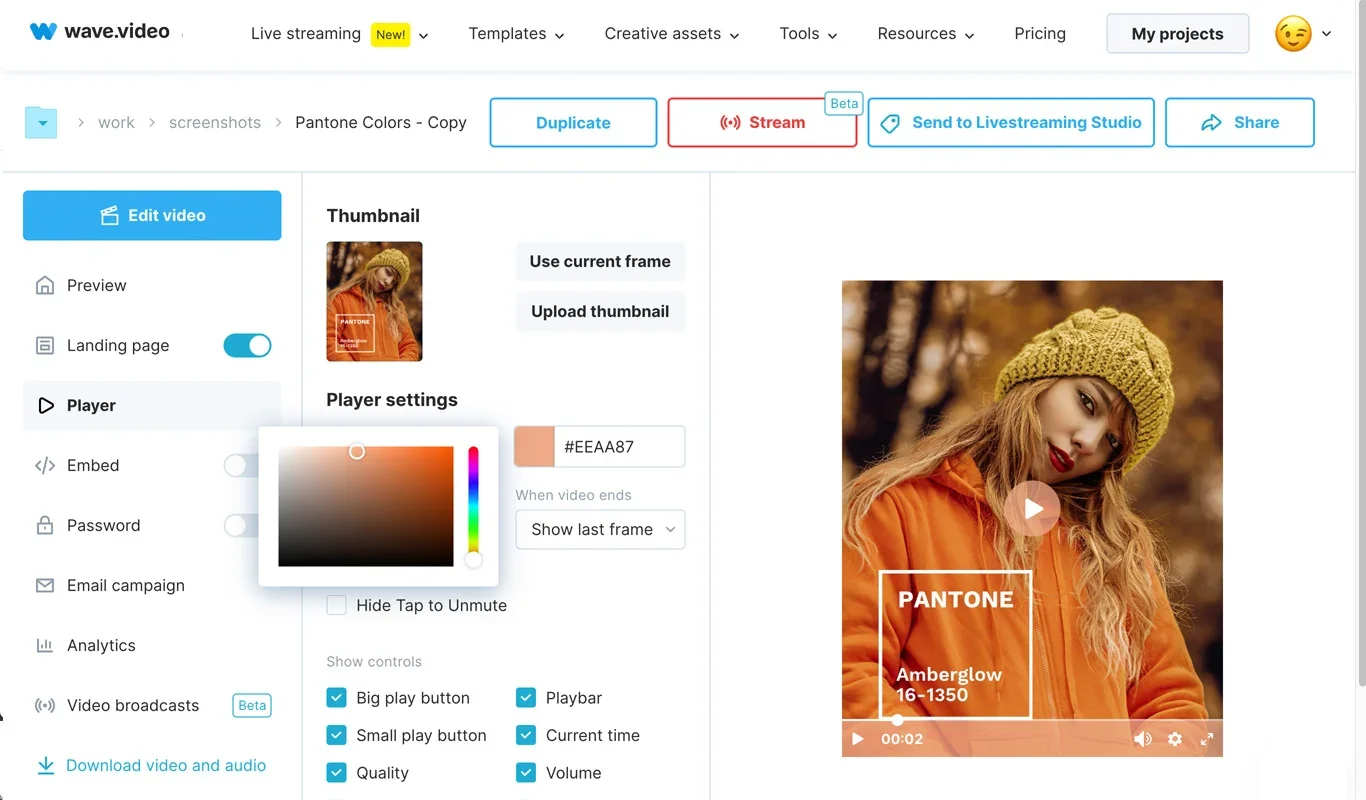1366x800 pixels.
Task: Click the small play button in playbar
Action: 857,739
